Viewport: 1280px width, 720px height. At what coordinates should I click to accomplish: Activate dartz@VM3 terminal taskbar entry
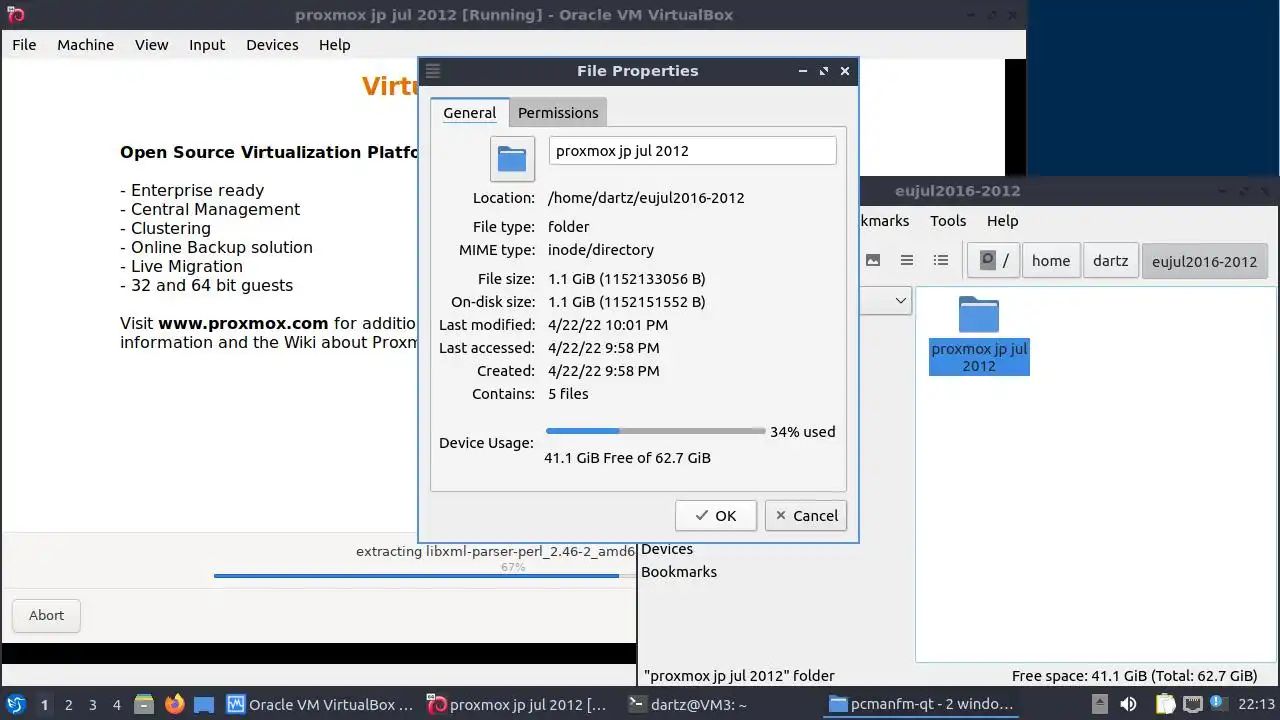coord(687,704)
